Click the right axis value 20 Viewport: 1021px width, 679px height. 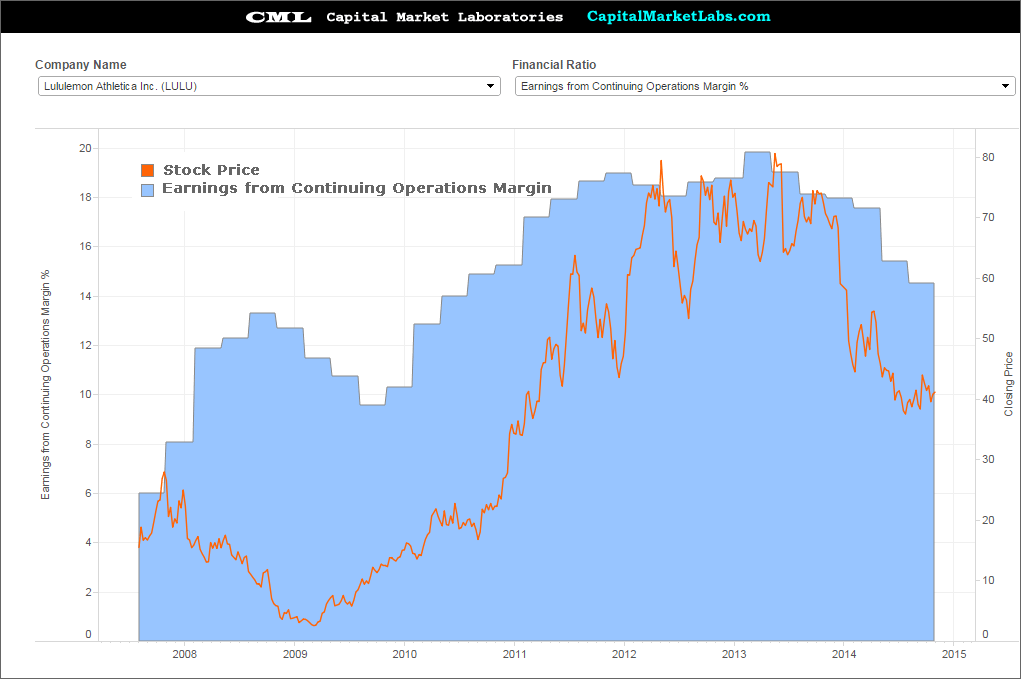click(x=988, y=520)
